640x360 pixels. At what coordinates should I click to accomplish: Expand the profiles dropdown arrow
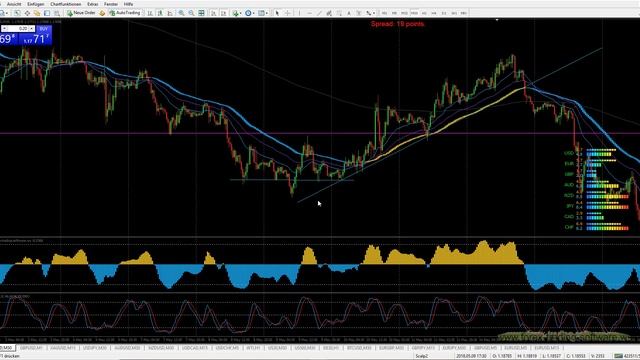(x=7, y=13)
